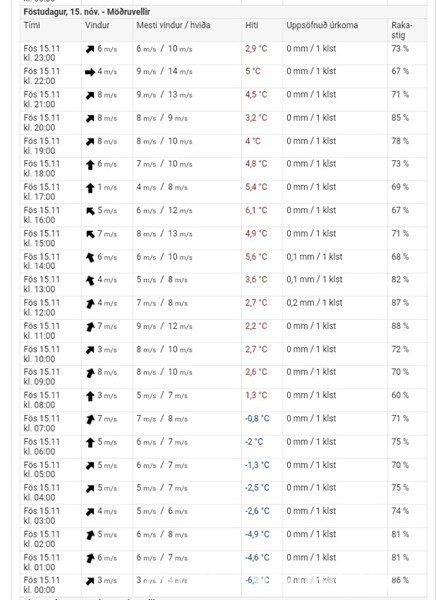The height and width of the screenshot is (600, 436).
Task: Click the north arrow at kl. 18:00
Action: pyautogui.click(x=90, y=165)
